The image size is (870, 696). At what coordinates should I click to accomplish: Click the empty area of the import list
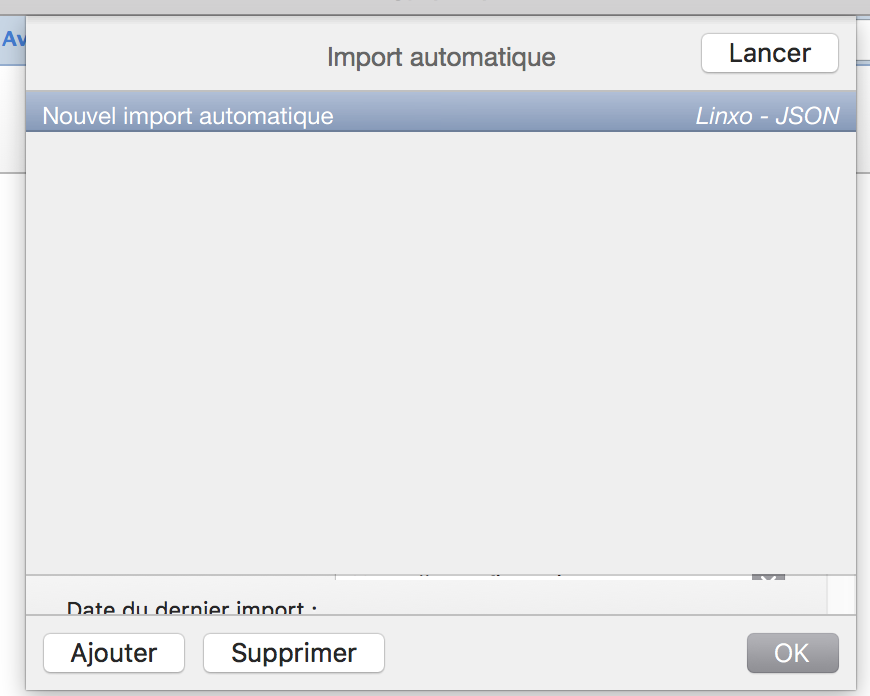coord(440,350)
